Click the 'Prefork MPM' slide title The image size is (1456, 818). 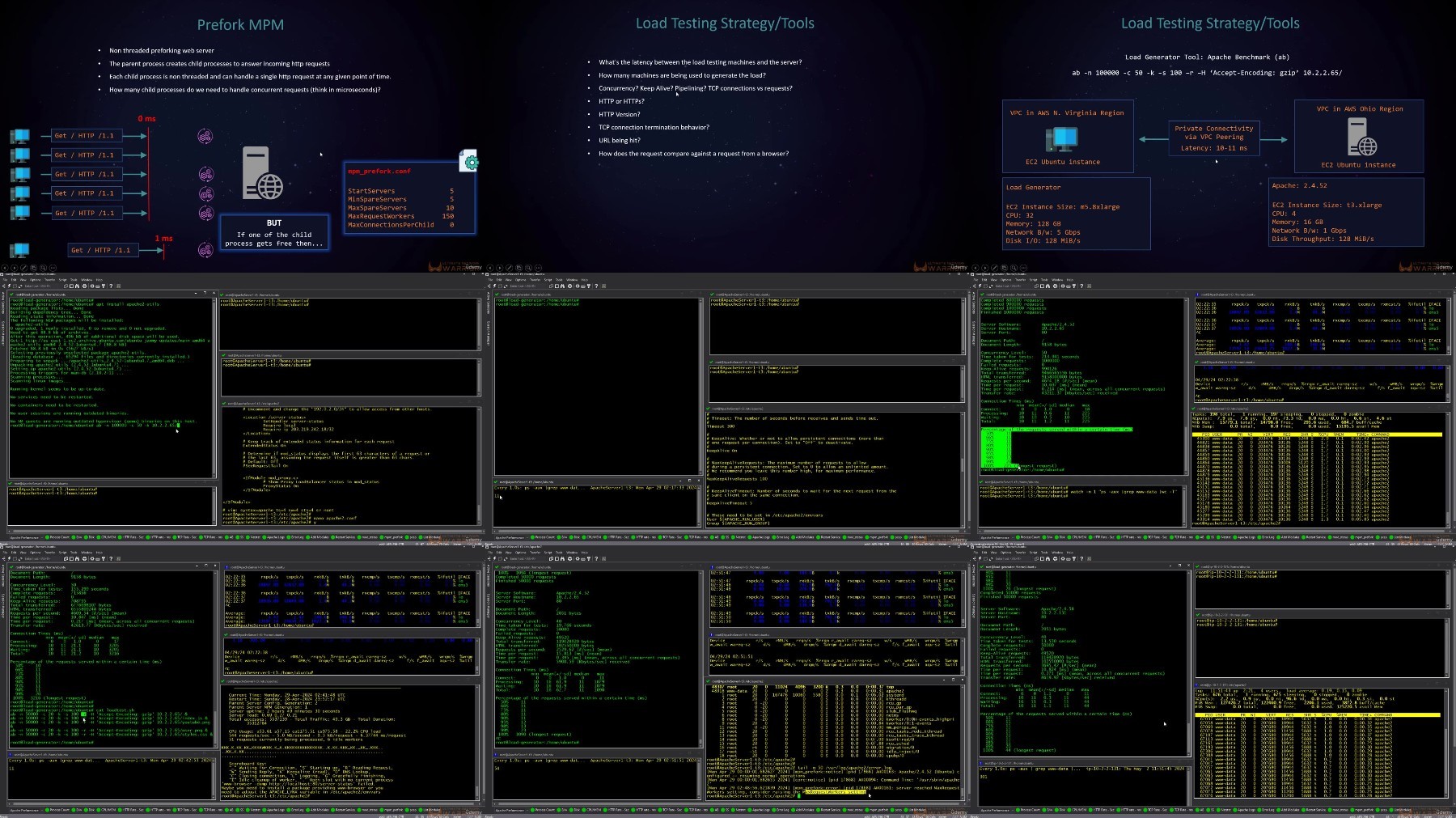(240, 25)
